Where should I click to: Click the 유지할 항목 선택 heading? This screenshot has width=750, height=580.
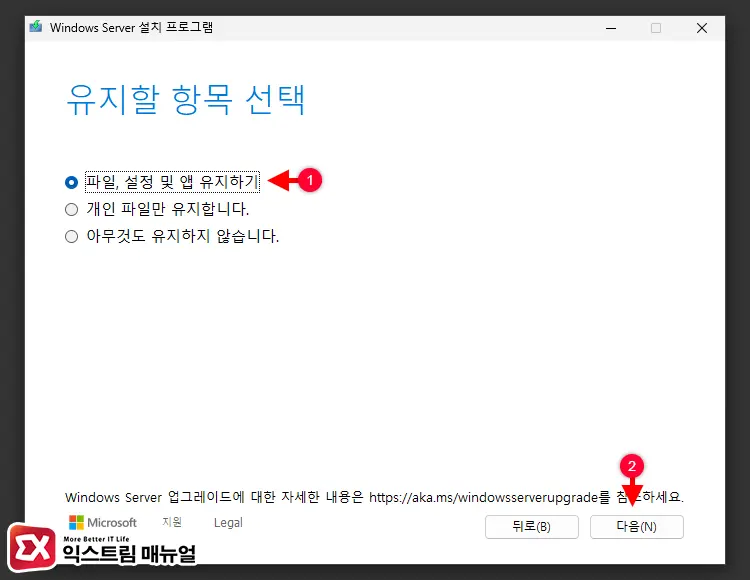(x=186, y=99)
